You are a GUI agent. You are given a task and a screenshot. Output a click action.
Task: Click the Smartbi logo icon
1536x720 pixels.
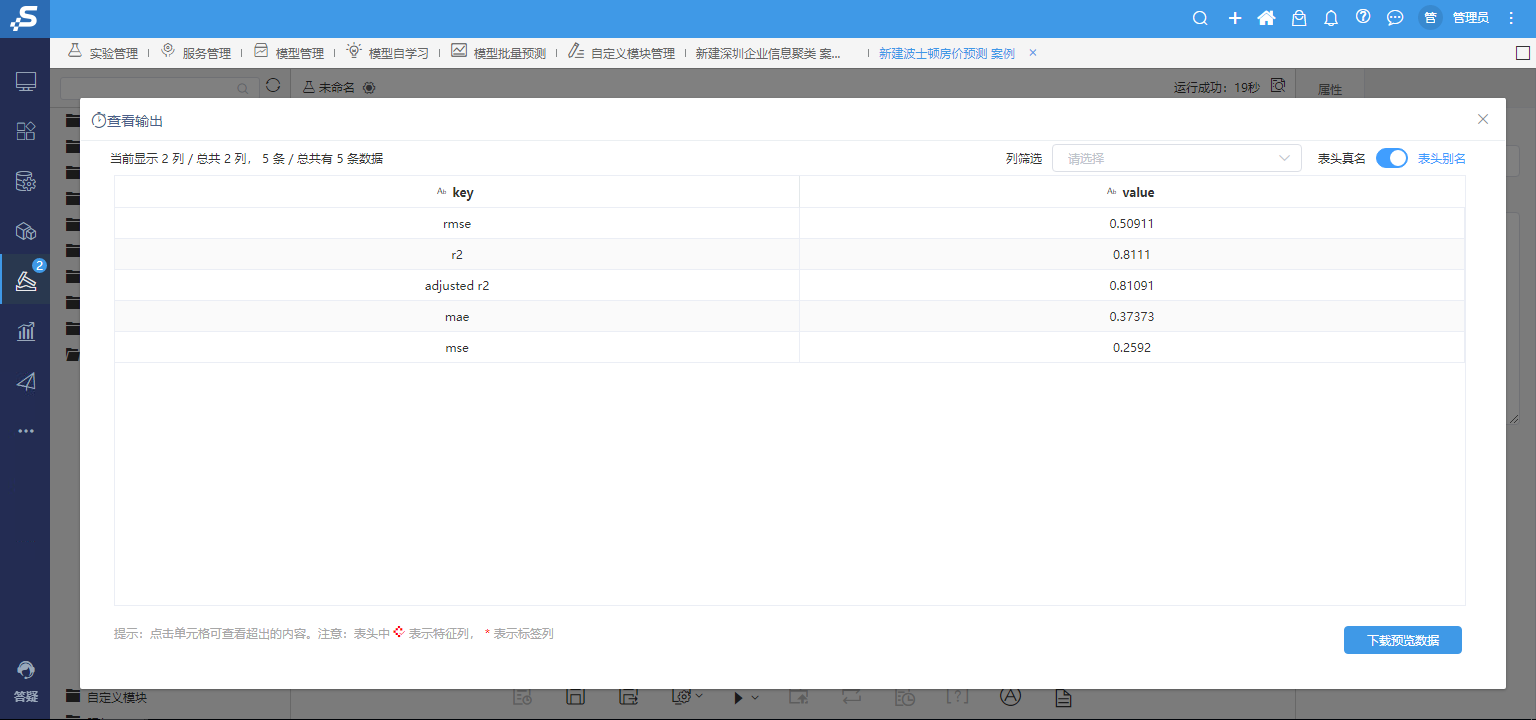[x=24, y=18]
